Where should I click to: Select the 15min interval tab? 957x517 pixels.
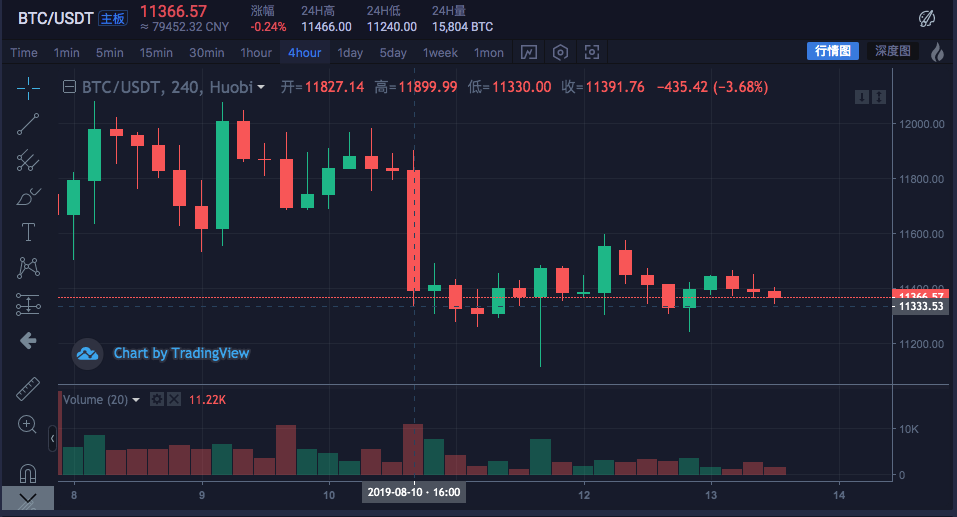click(155, 52)
